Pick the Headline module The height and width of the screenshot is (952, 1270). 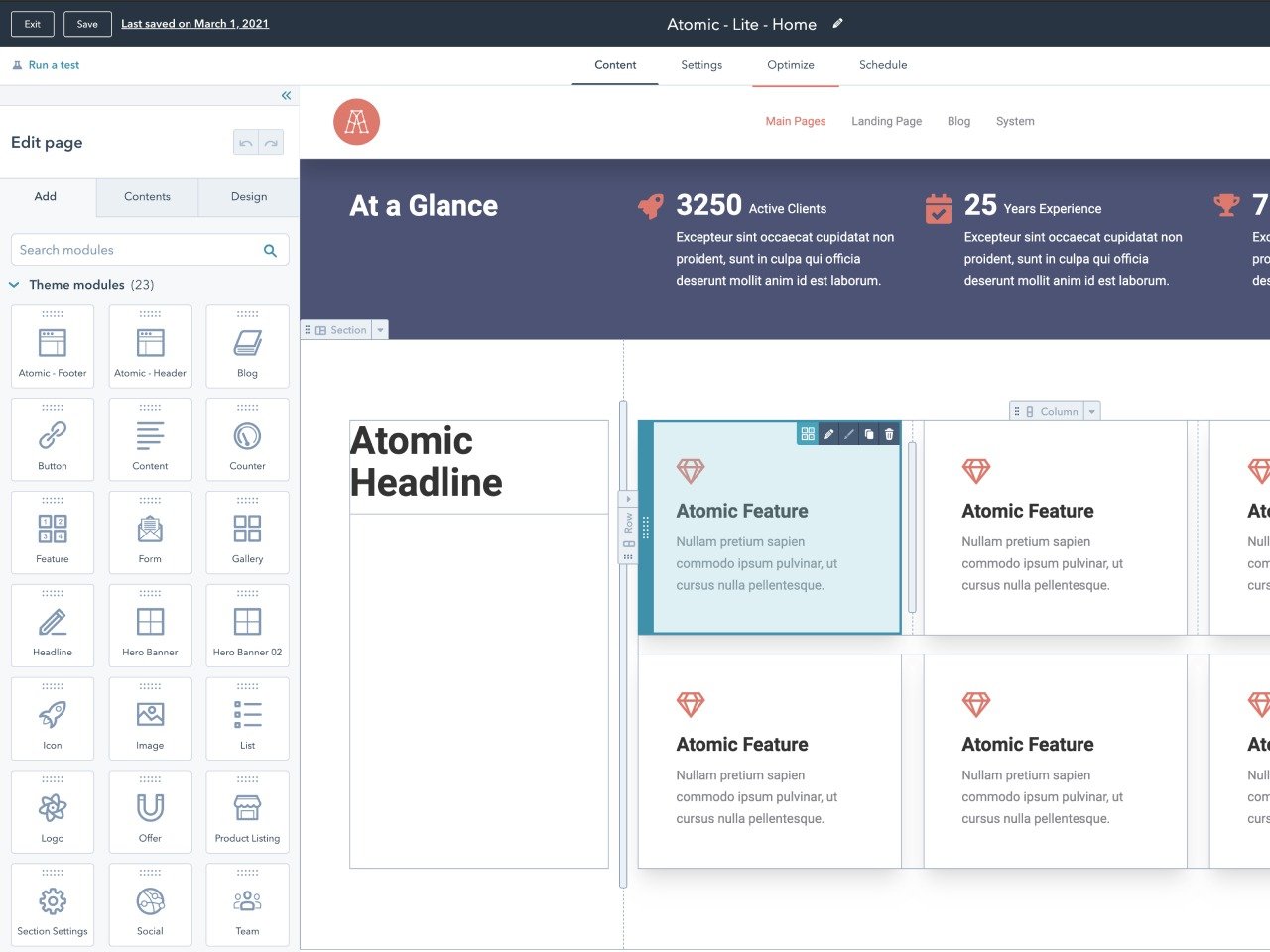(53, 626)
